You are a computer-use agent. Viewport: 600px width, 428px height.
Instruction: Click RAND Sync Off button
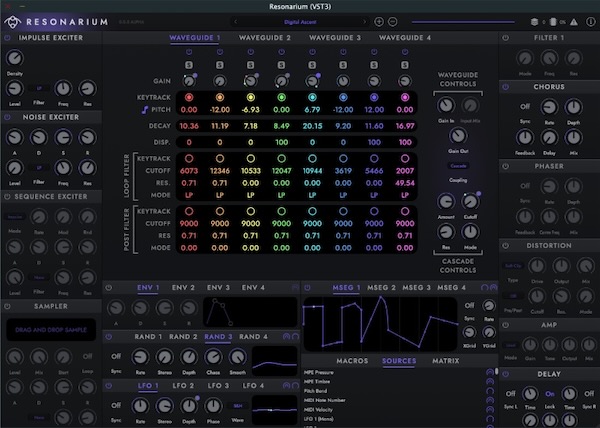116,356
